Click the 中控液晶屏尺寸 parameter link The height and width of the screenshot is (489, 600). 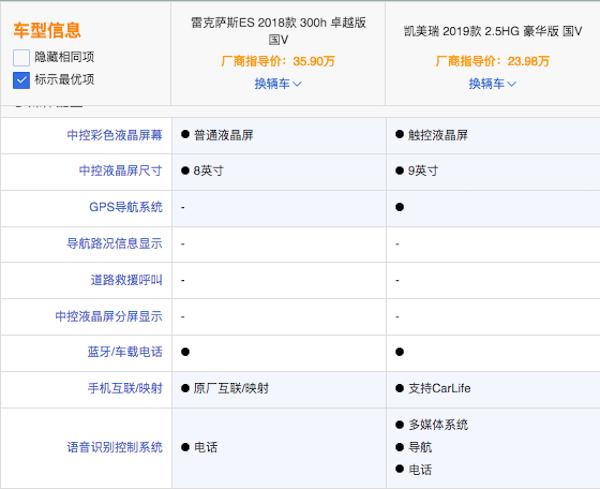[x=121, y=171]
